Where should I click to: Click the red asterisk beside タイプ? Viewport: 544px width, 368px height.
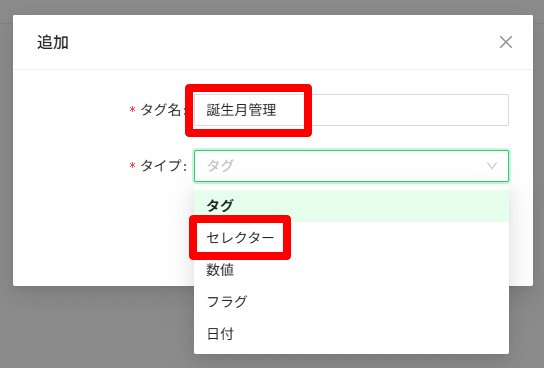[132, 166]
